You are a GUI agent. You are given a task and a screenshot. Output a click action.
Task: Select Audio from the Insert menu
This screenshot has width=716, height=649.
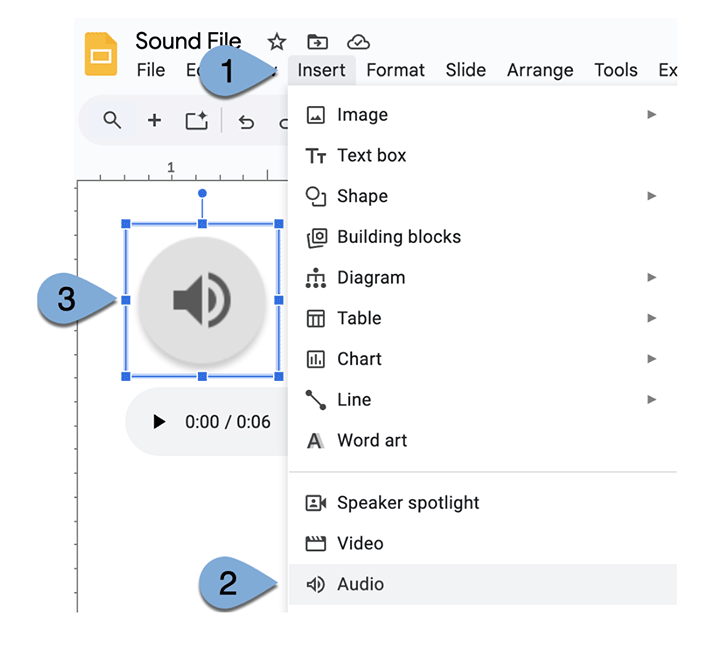click(360, 584)
